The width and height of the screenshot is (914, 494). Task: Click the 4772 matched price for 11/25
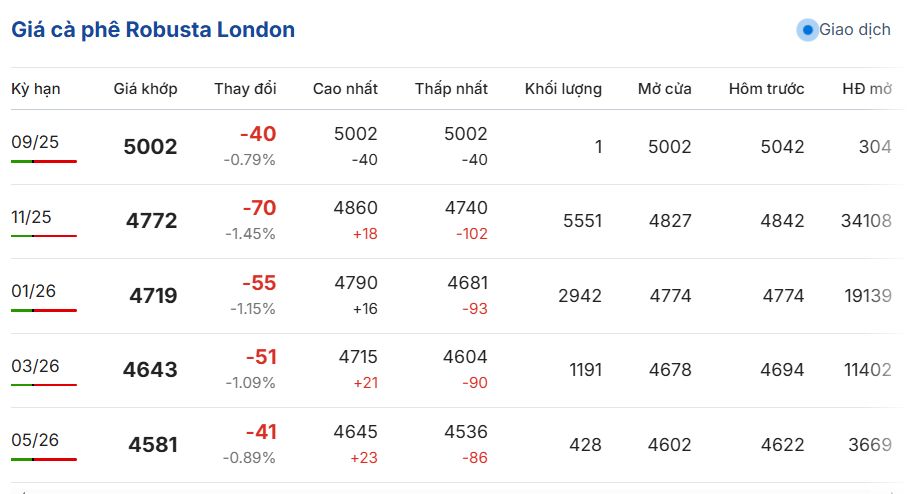click(x=152, y=221)
